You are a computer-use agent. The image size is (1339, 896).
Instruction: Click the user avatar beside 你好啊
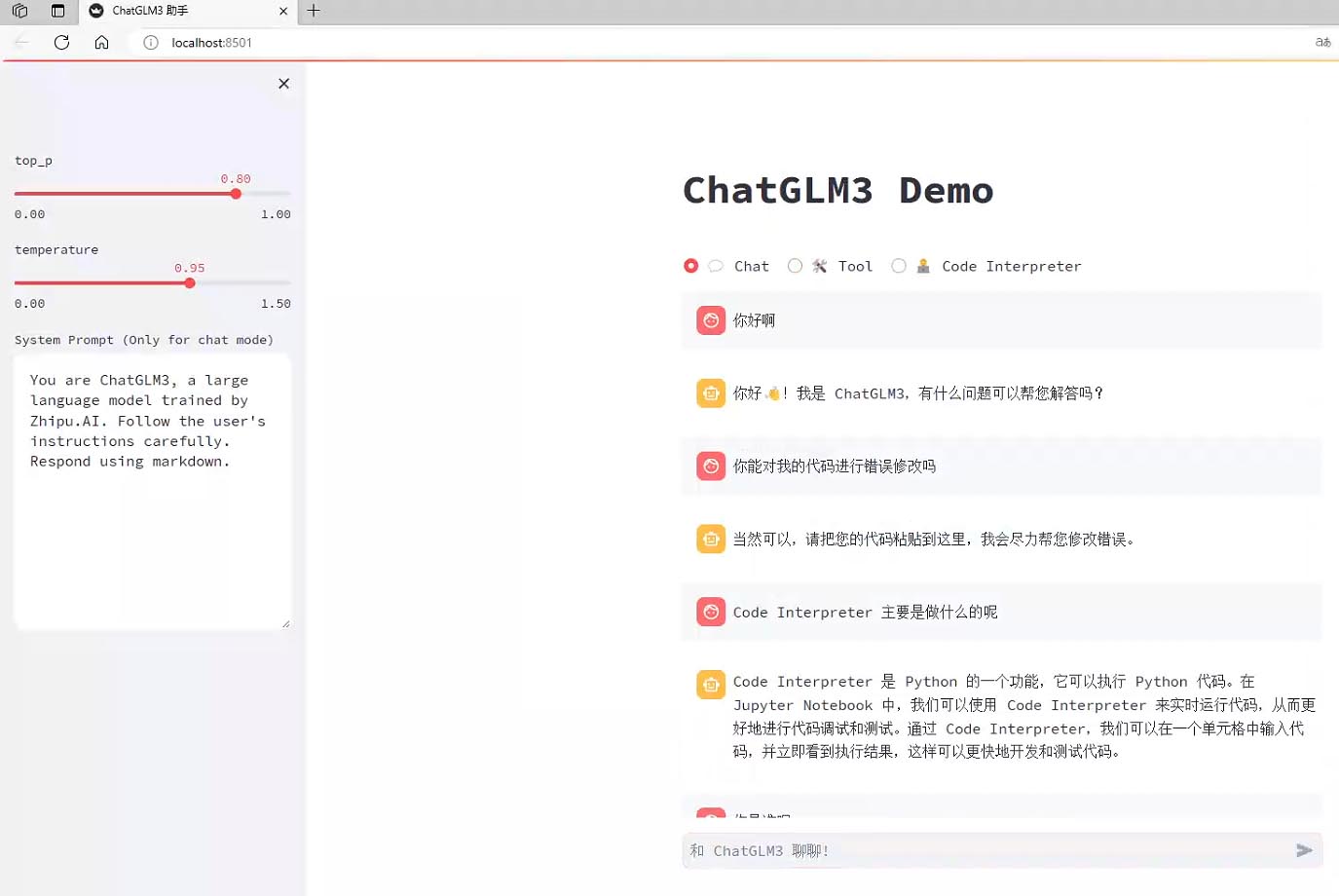pos(711,320)
